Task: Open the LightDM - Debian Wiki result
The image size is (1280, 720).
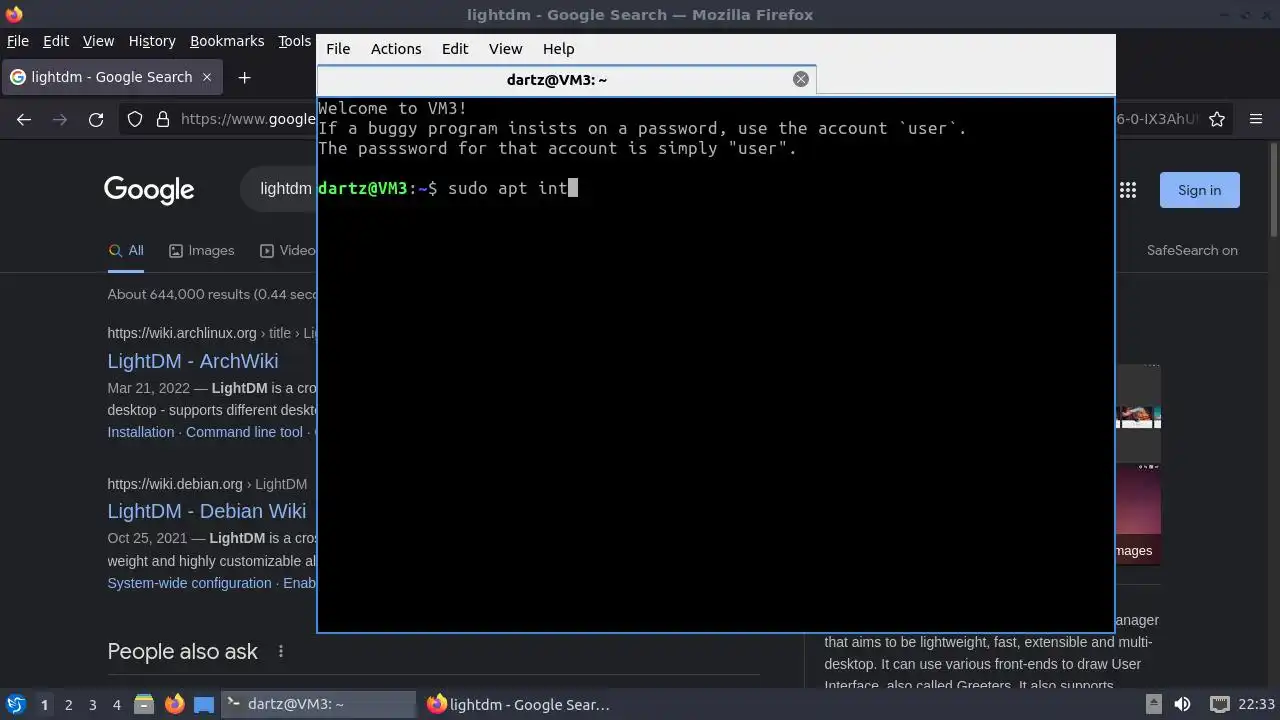Action: 207,511
